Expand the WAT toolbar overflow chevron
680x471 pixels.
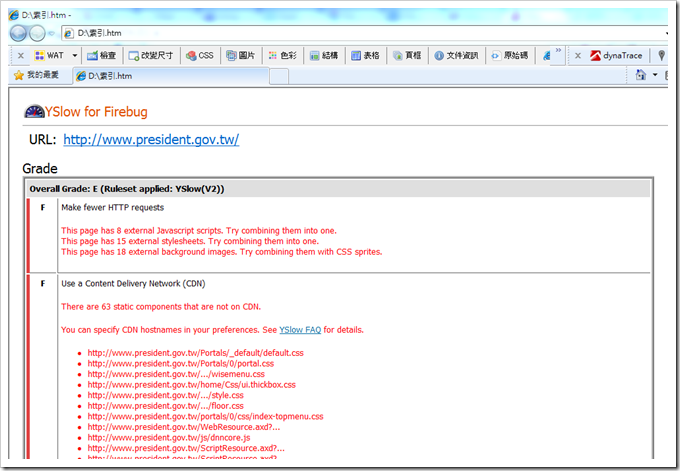click(x=558, y=50)
